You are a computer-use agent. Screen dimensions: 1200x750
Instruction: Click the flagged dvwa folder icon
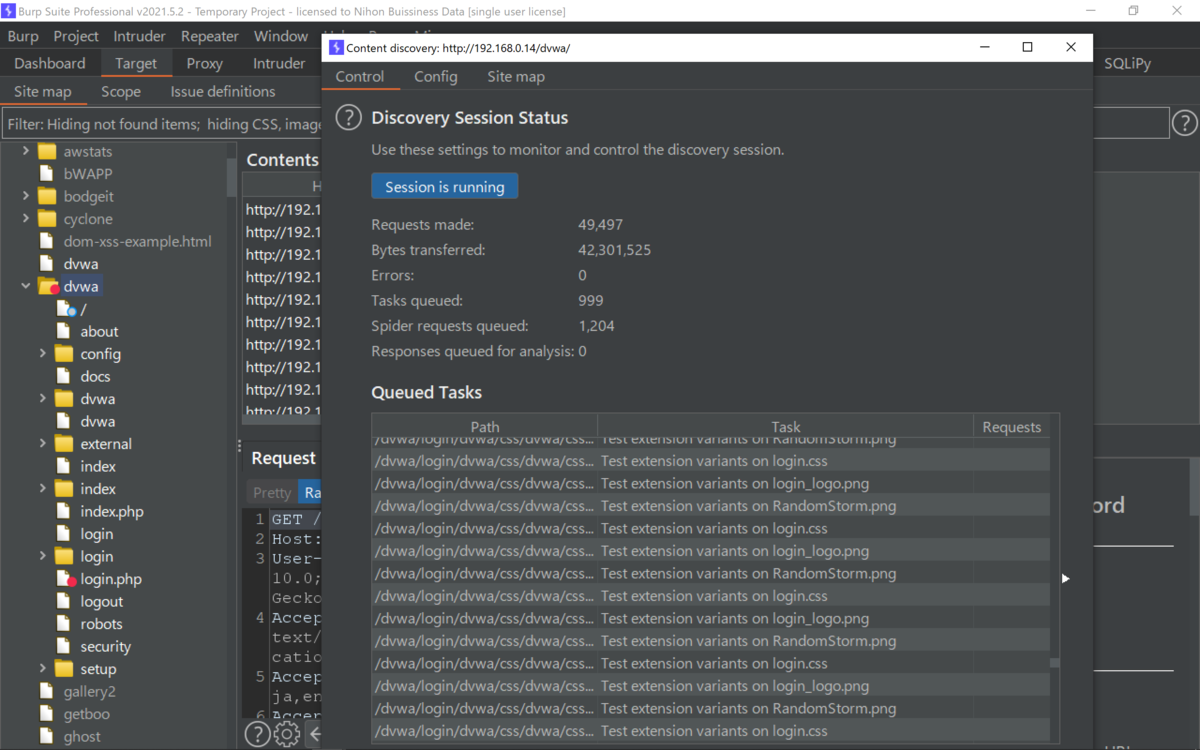point(48,286)
